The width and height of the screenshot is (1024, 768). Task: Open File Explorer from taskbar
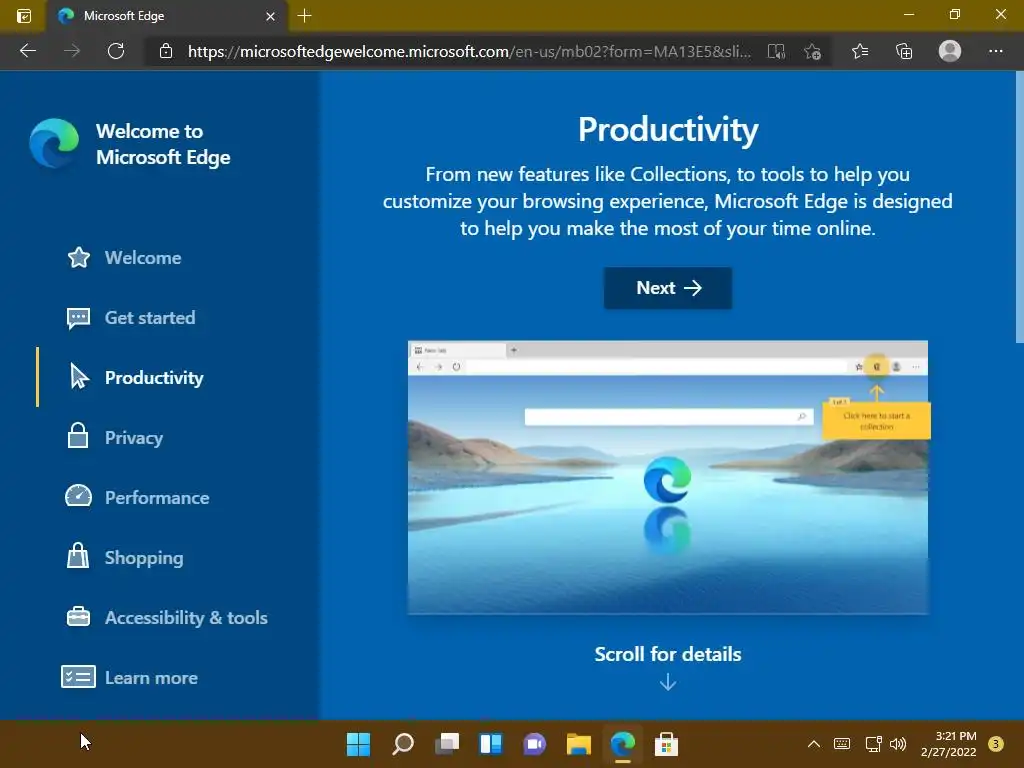579,744
